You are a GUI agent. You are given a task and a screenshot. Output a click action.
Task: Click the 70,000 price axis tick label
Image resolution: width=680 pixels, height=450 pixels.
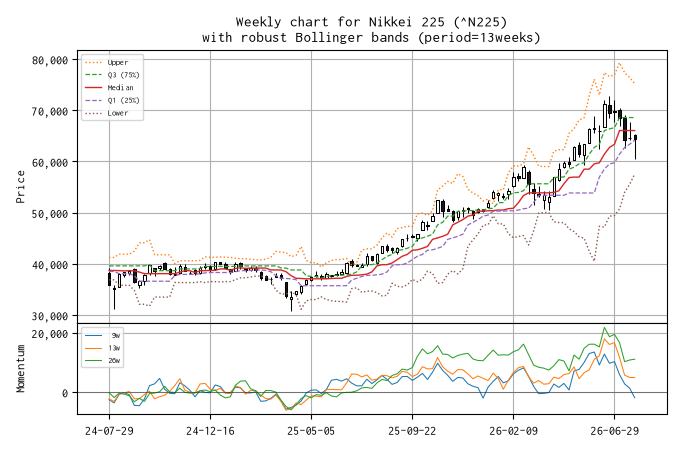click(x=50, y=111)
